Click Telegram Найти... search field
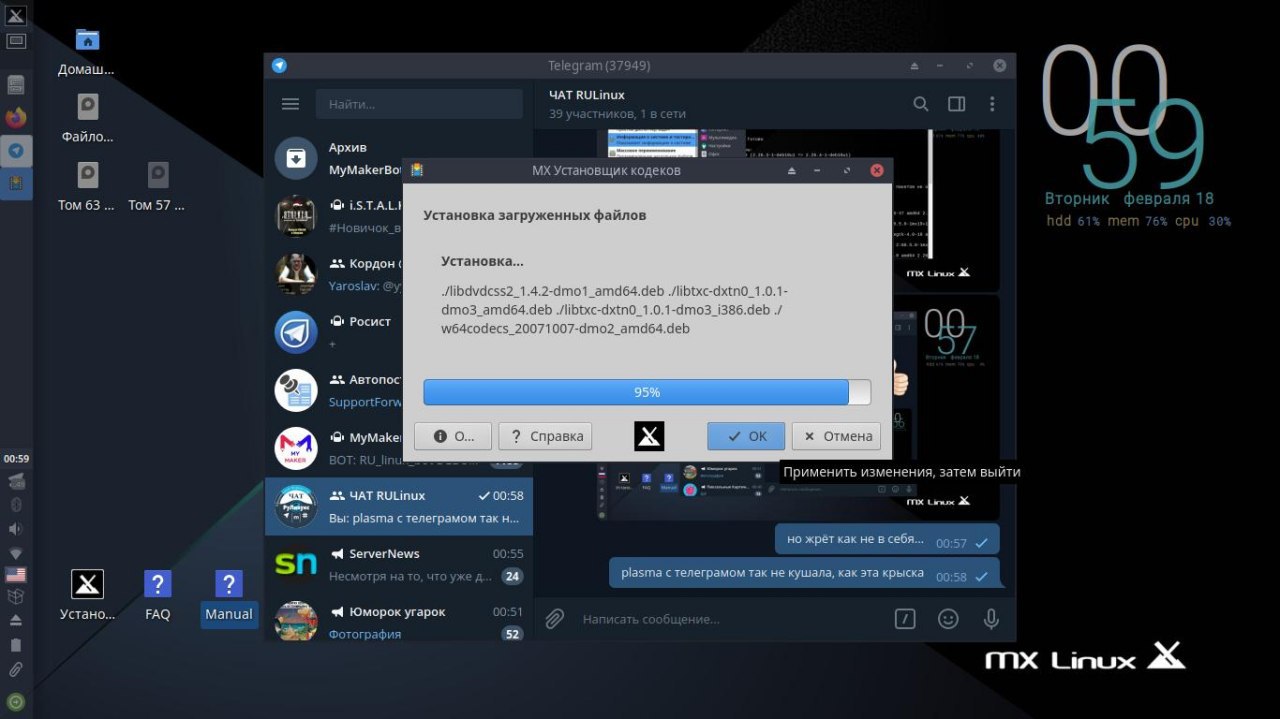The width and height of the screenshot is (1280, 719). coord(419,104)
